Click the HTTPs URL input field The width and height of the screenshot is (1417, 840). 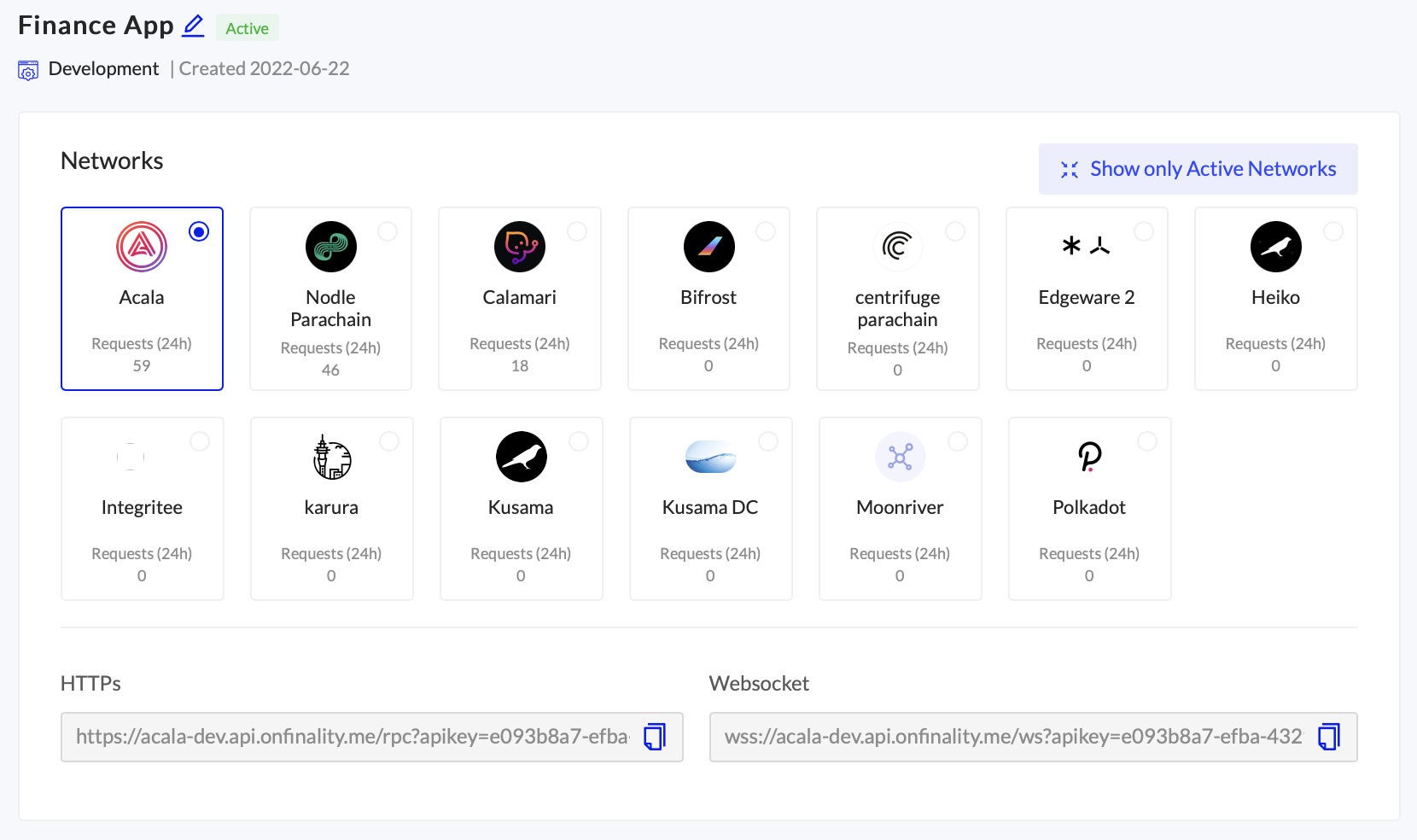click(x=350, y=737)
